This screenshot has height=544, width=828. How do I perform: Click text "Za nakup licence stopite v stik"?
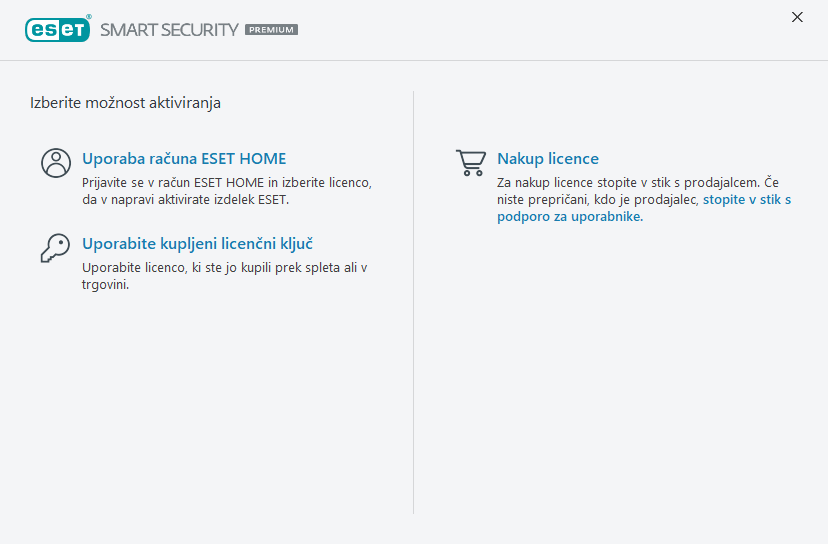[x=630, y=183]
